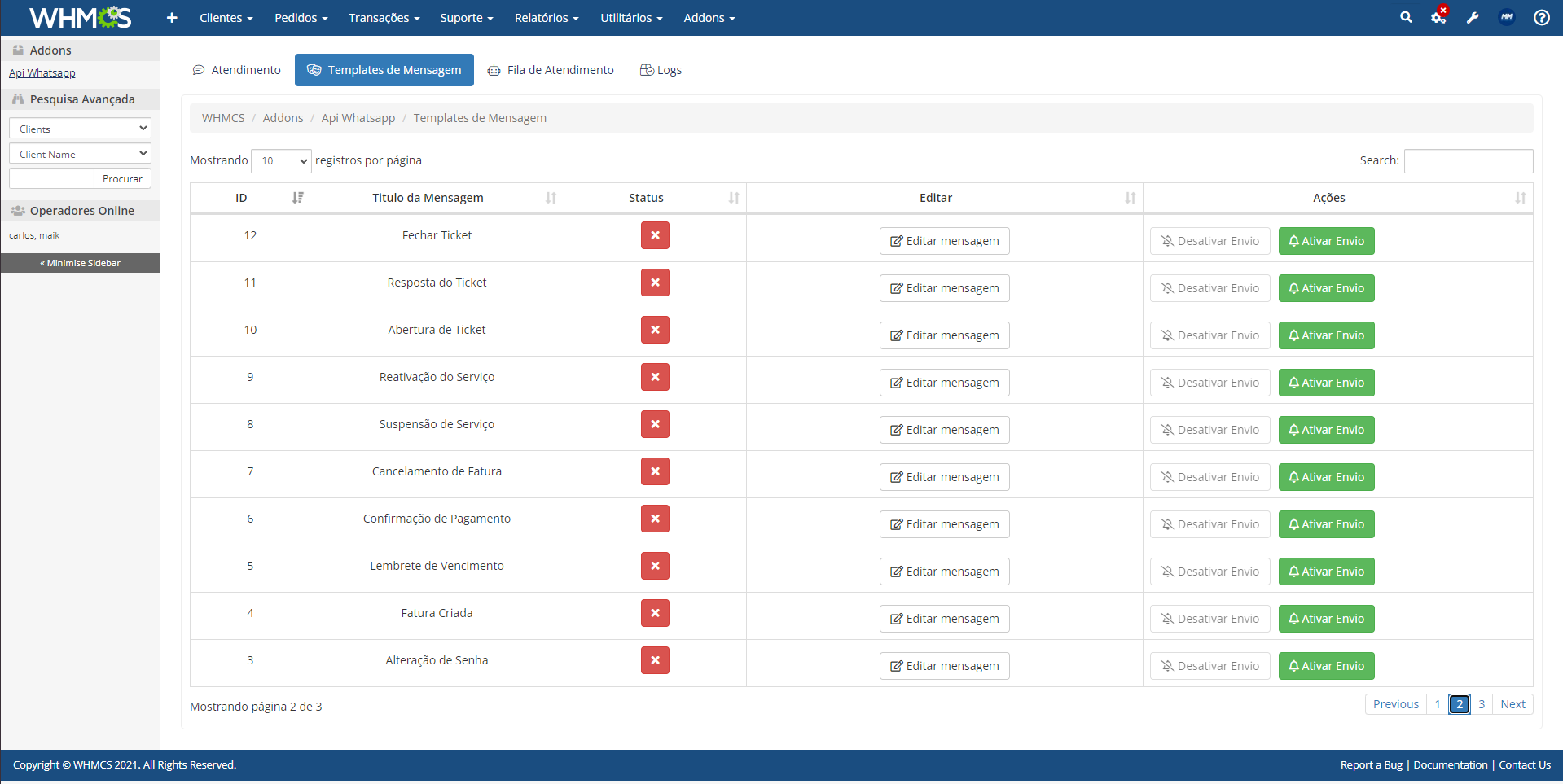1563x784 pixels.
Task: Open the Api Whatsapp sidebar link
Action: (42, 73)
